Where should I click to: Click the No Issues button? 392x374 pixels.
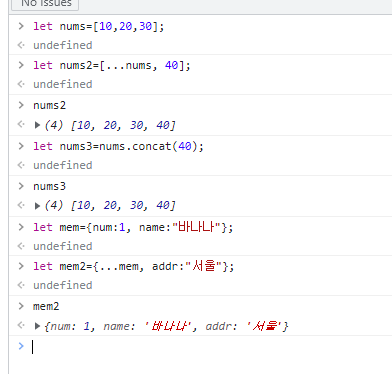(45, 4)
